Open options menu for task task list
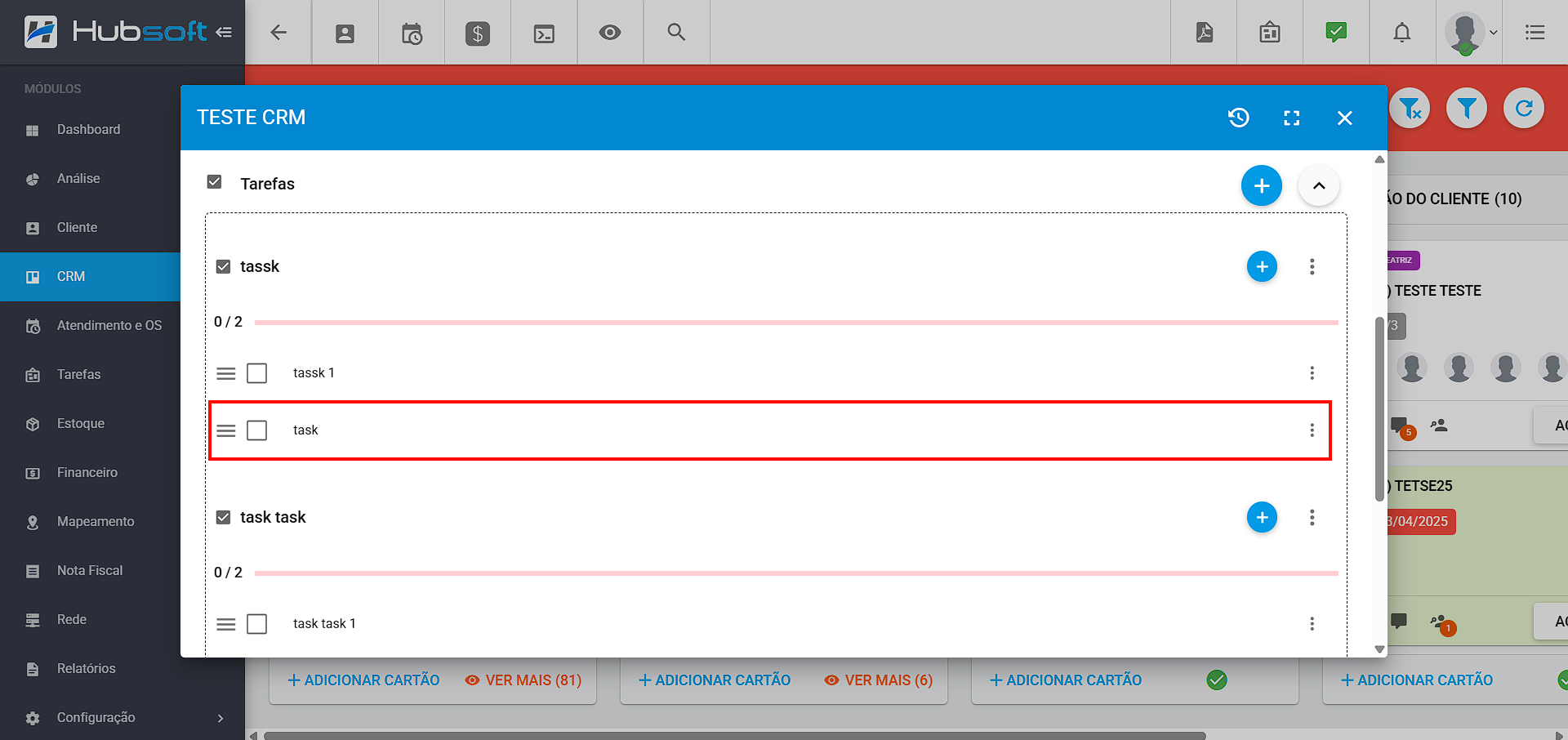The width and height of the screenshot is (1568, 740). [1312, 517]
